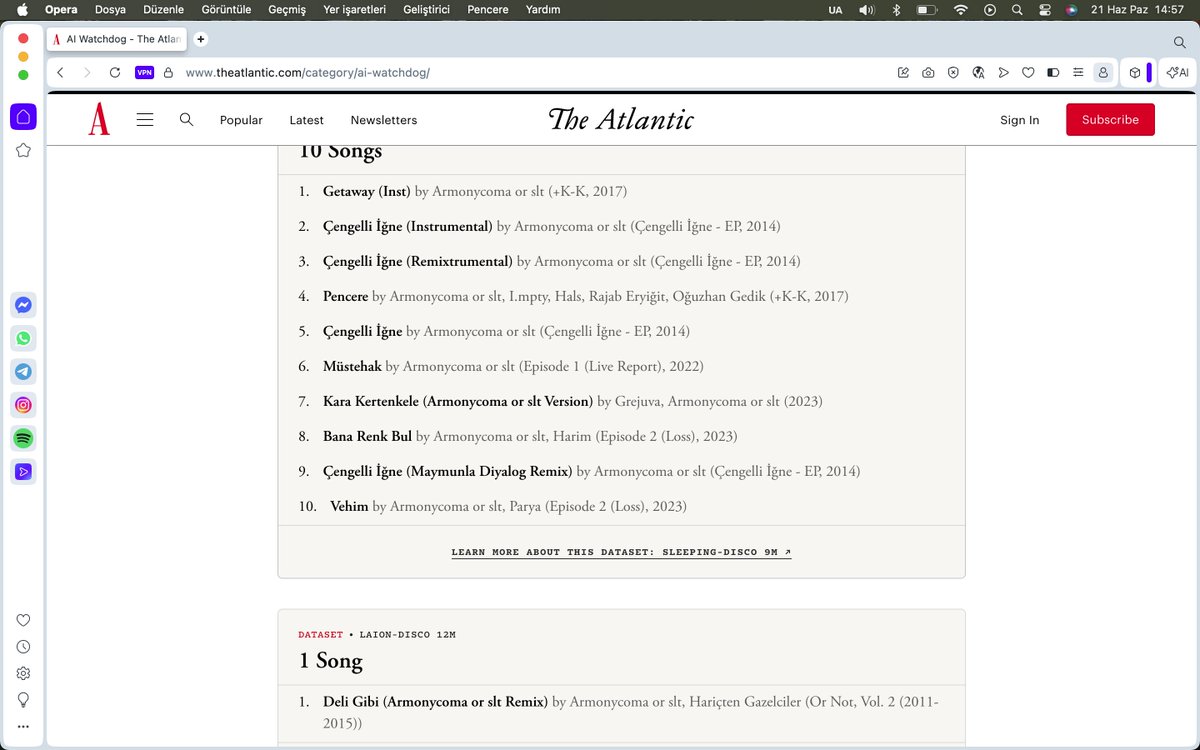Click the Wi-Fi status icon
Screen dimensions: 1200x750
pos(961,9)
